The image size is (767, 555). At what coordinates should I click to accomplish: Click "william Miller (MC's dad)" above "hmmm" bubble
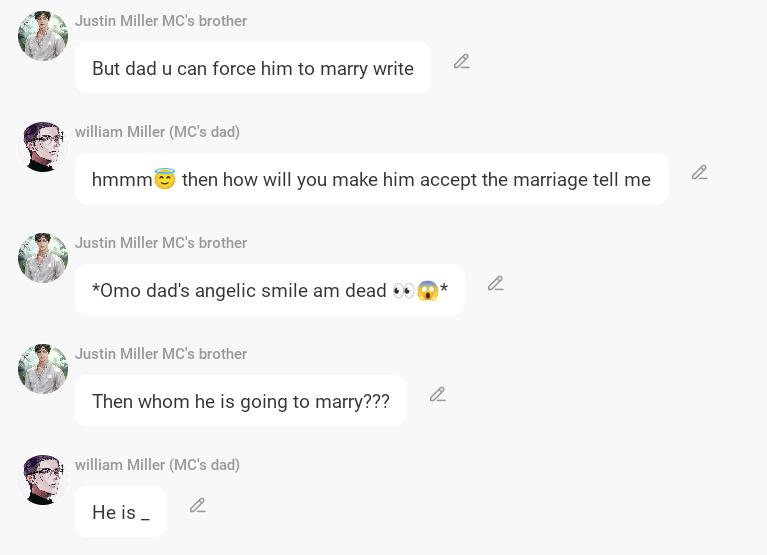point(157,132)
